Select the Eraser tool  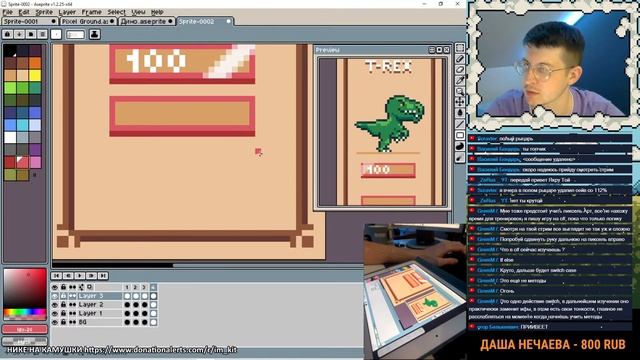(x=460, y=70)
